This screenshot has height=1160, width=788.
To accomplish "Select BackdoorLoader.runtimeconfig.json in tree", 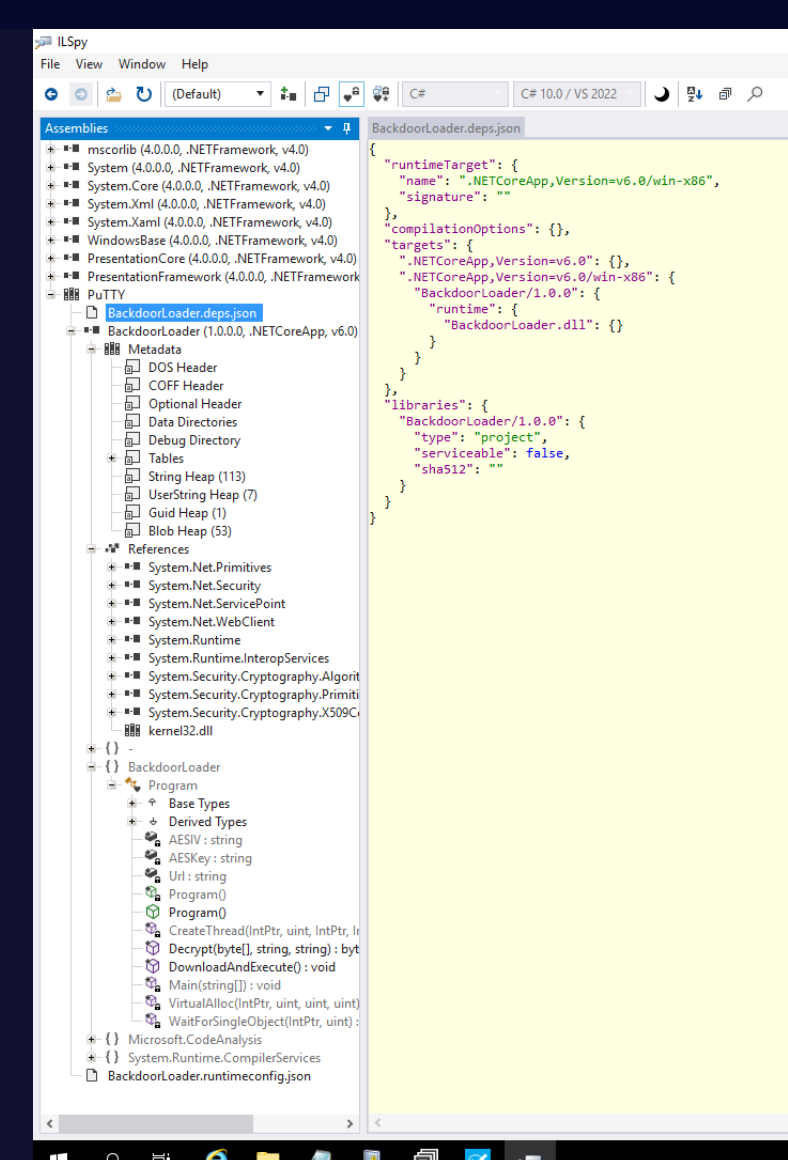I will tap(208, 1076).
